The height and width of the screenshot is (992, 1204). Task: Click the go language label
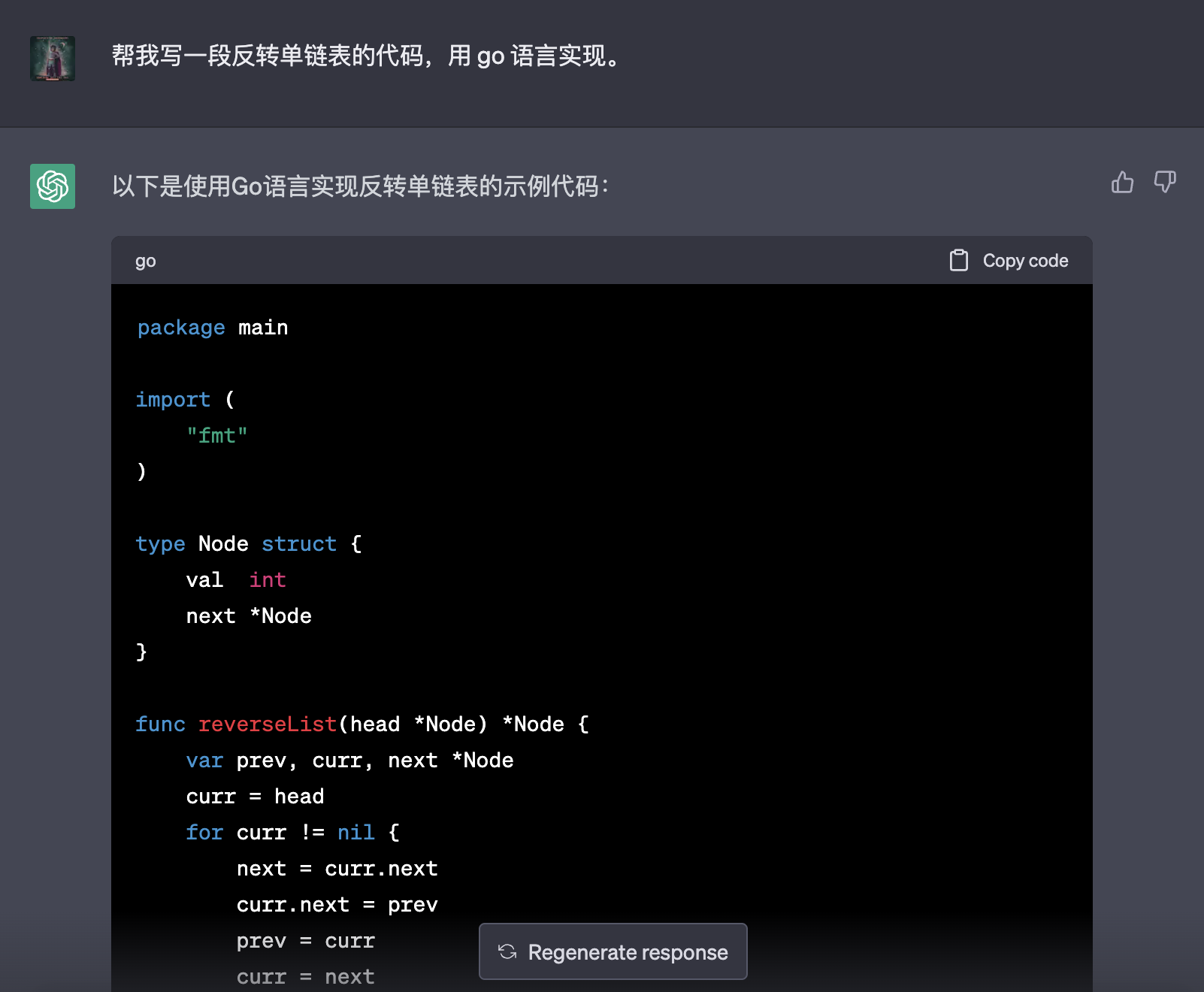[x=146, y=262]
